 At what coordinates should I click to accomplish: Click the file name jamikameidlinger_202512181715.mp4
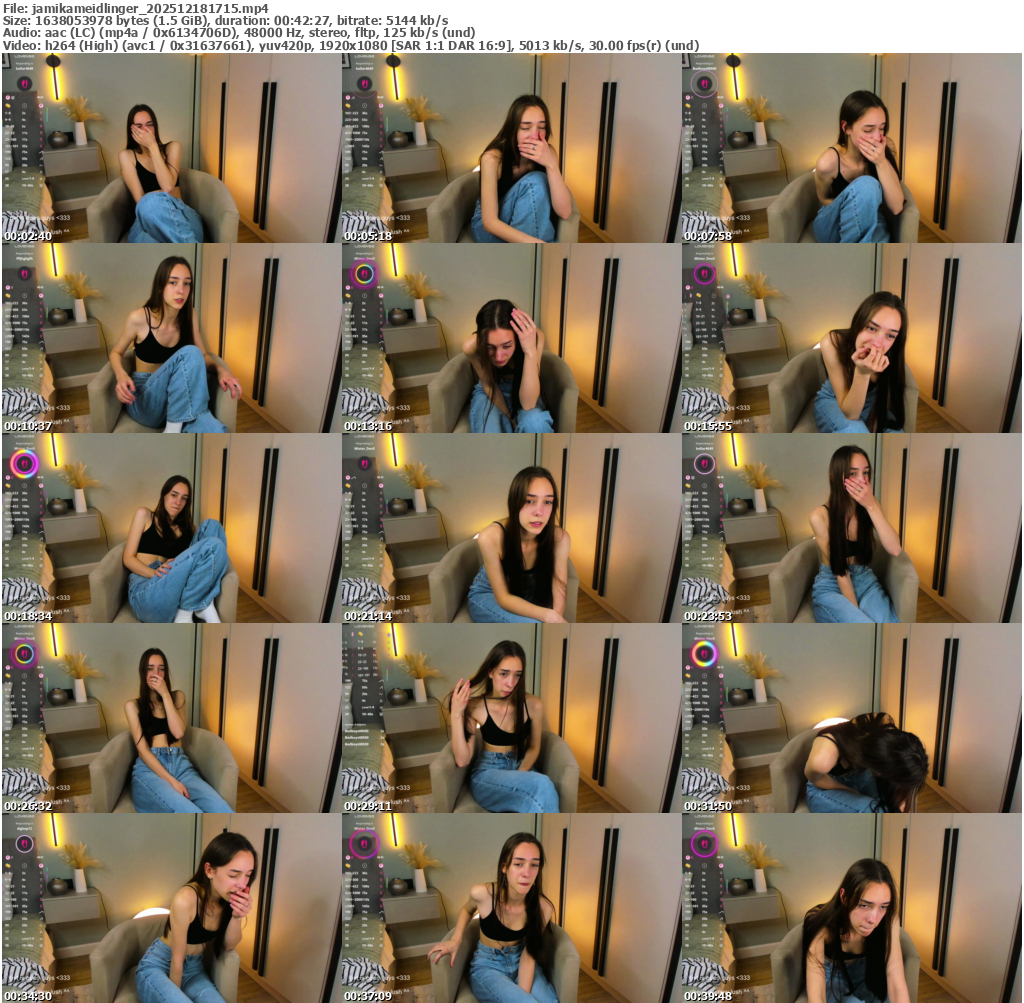pos(150,8)
